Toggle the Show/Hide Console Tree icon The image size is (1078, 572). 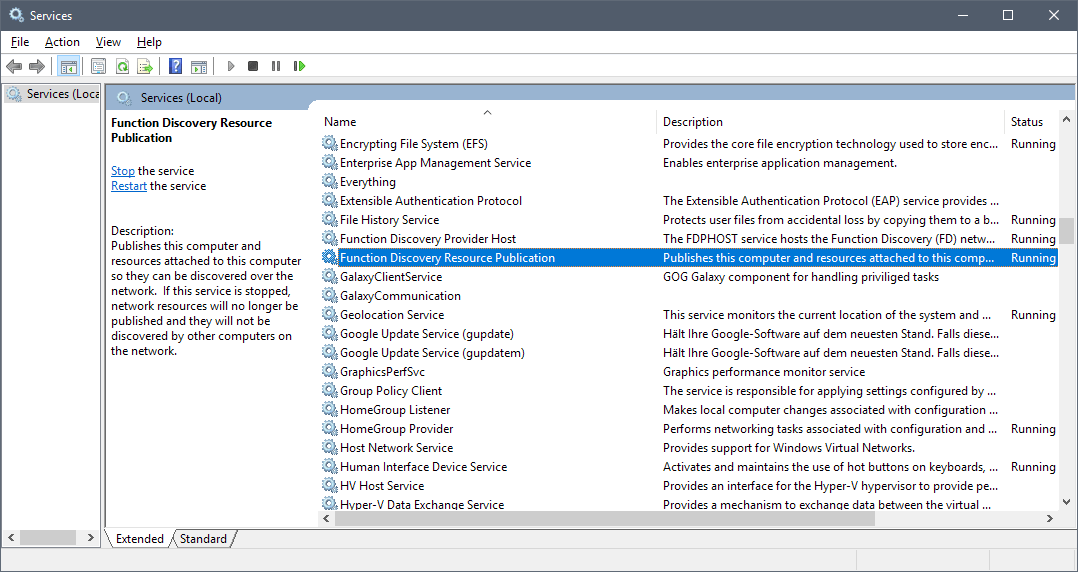68,66
